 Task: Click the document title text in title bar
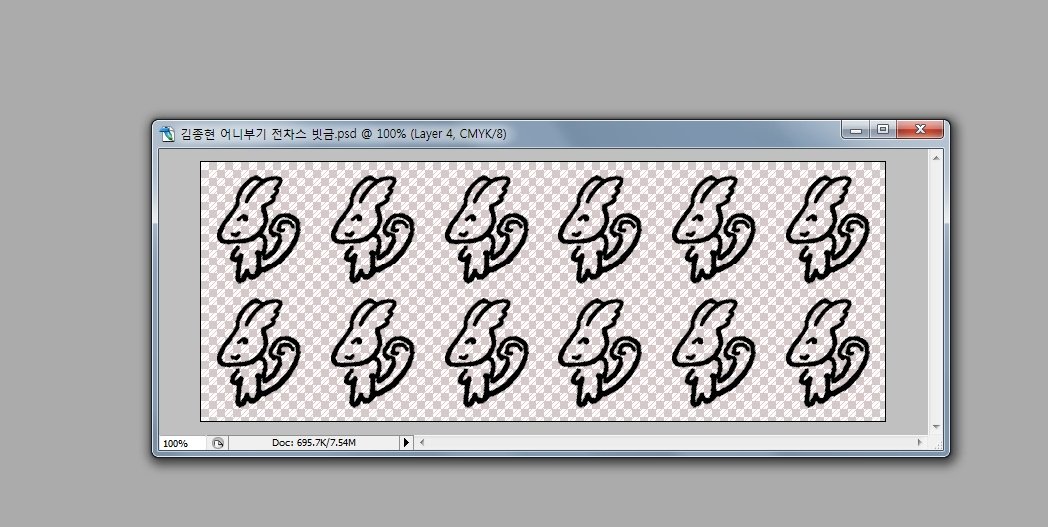(344, 134)
